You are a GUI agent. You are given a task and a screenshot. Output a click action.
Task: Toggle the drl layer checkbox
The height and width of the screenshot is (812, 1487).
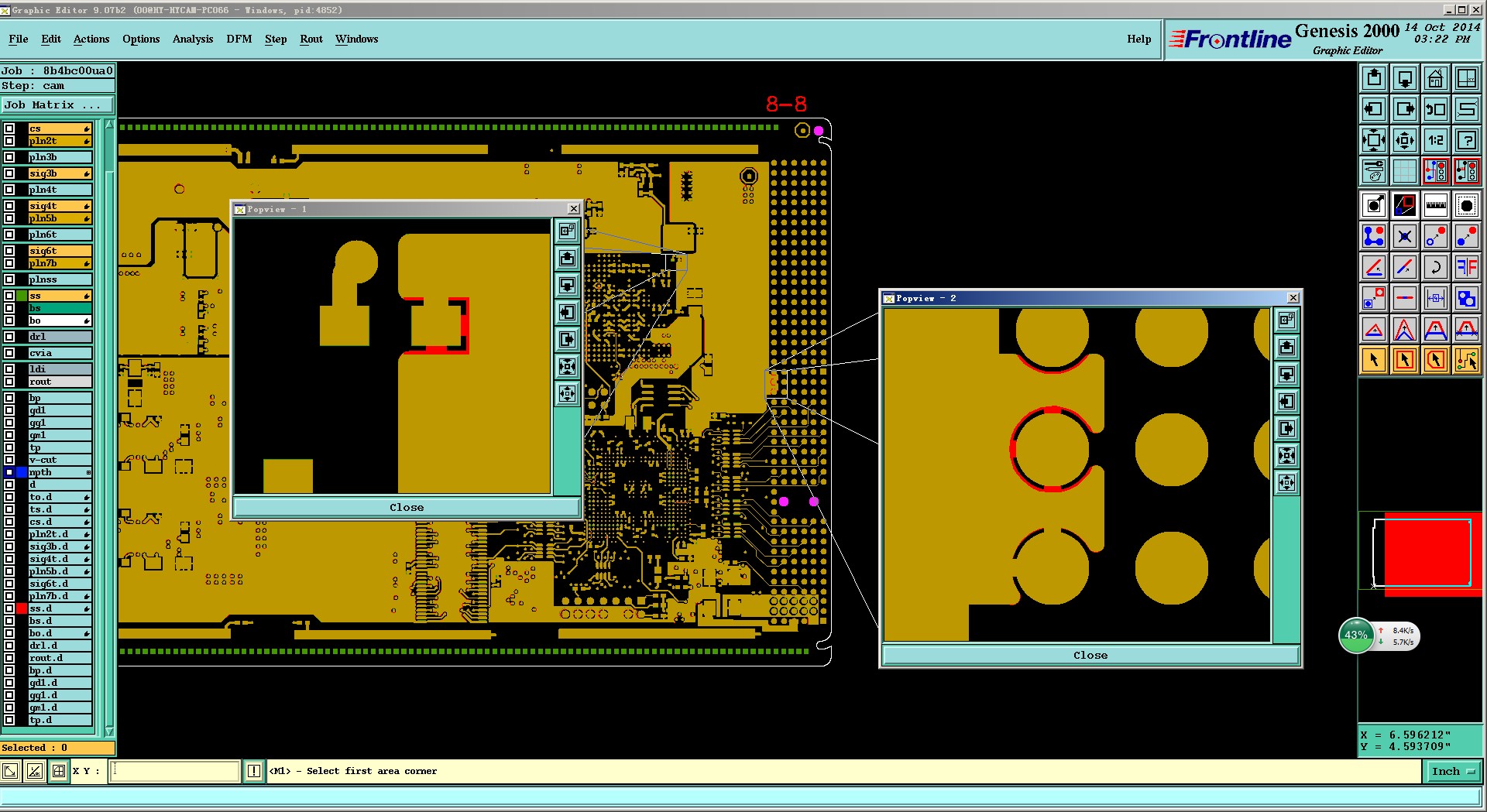9,337
